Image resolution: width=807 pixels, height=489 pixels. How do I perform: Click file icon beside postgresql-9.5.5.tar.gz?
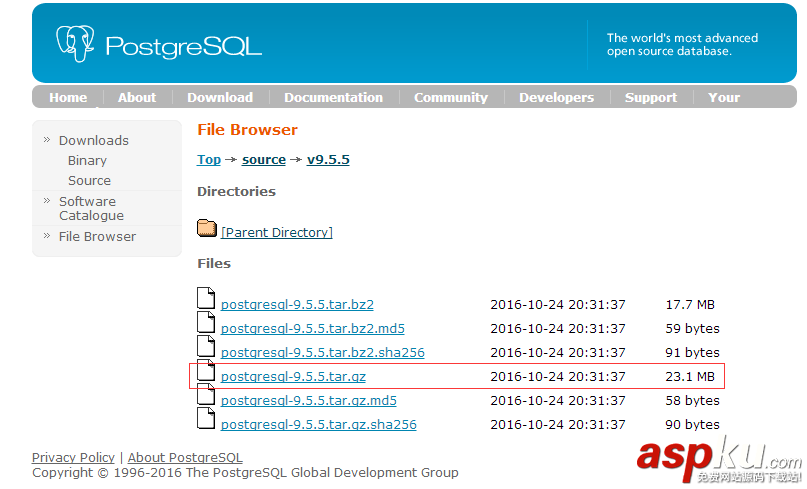[206, 370]
